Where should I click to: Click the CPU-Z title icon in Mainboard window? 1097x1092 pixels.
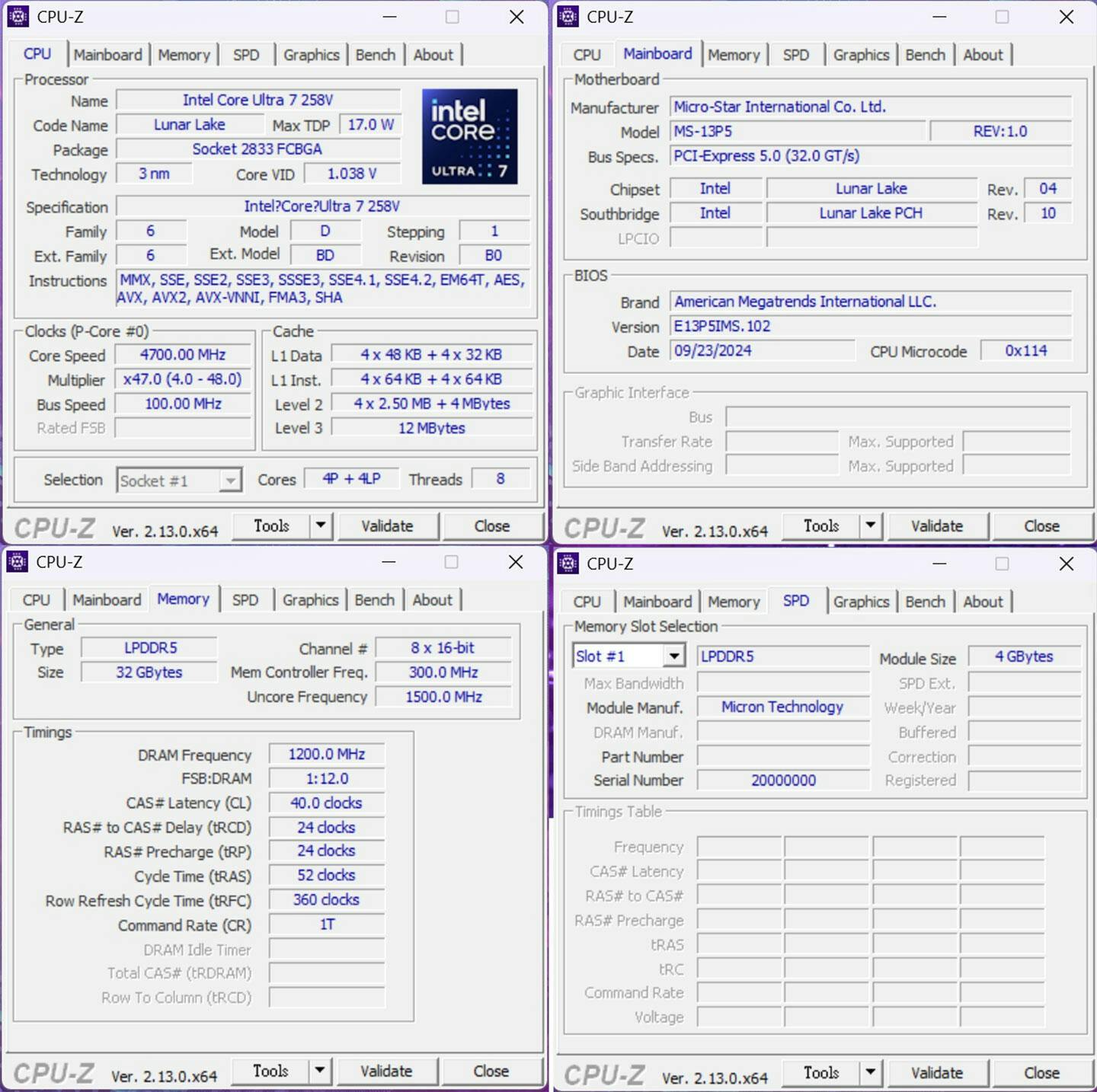coord(568,17)
